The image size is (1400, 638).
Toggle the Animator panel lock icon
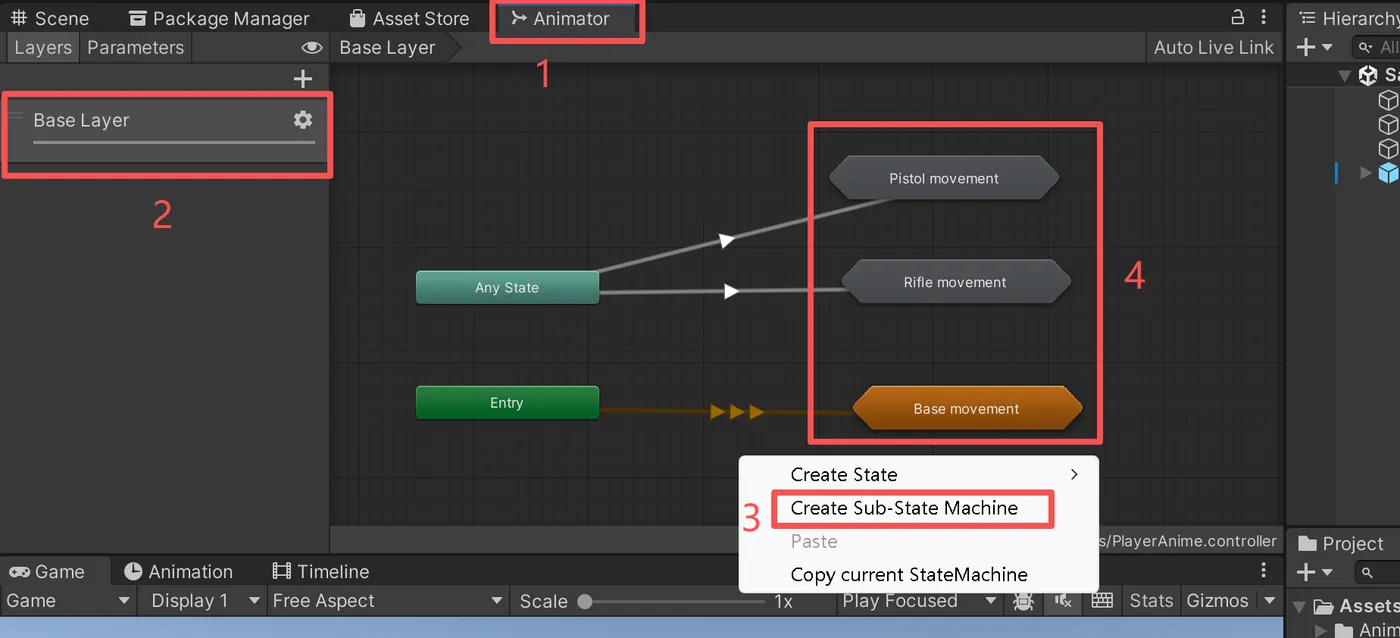coord(1237,17)
